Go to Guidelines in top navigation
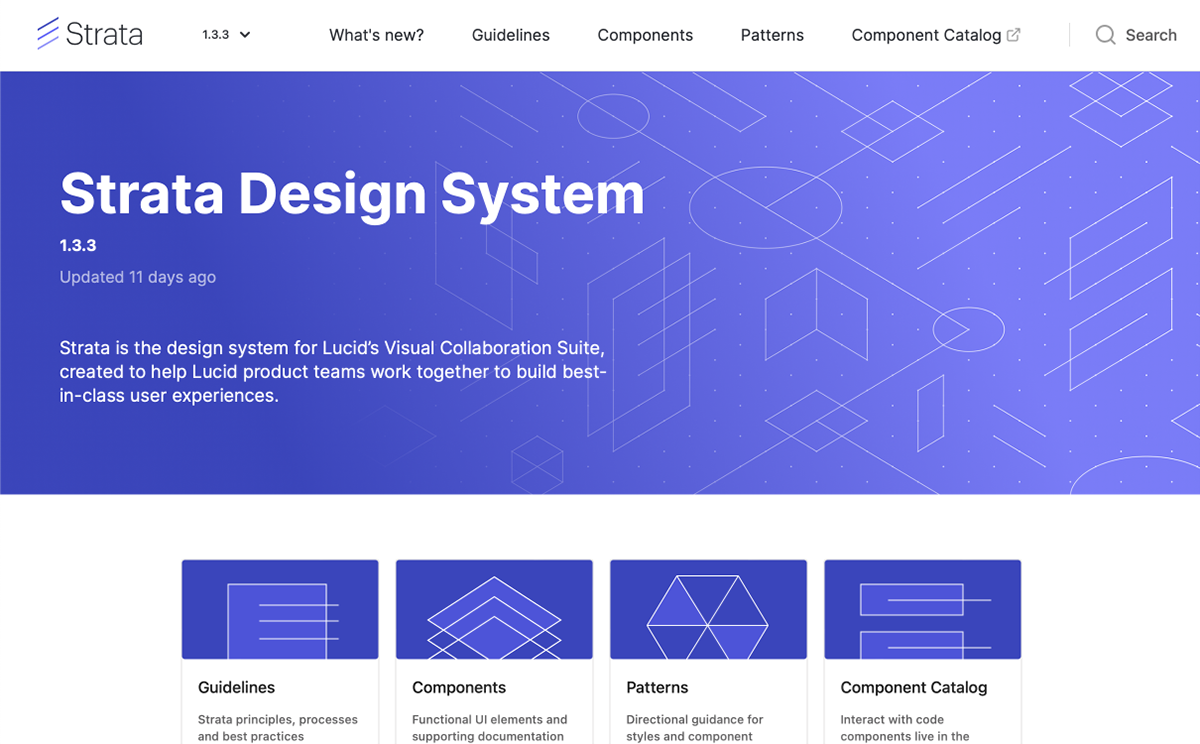This screenshot has width=1200, height=744. tap(511, 35)
